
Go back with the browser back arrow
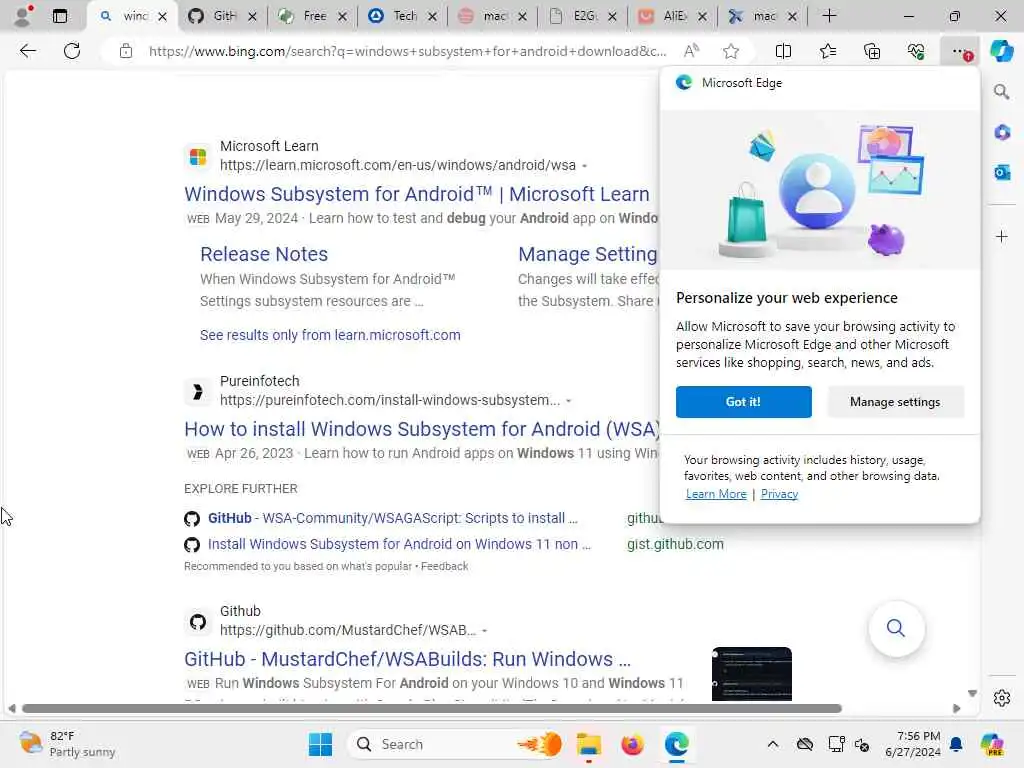[28, 51]
